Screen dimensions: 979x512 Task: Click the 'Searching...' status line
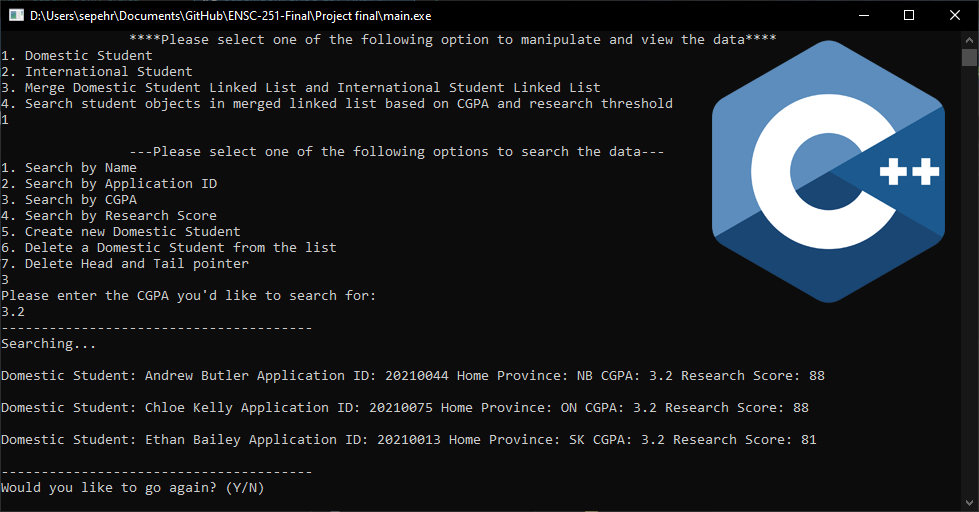pyautogui.click(x=49, y=344)
